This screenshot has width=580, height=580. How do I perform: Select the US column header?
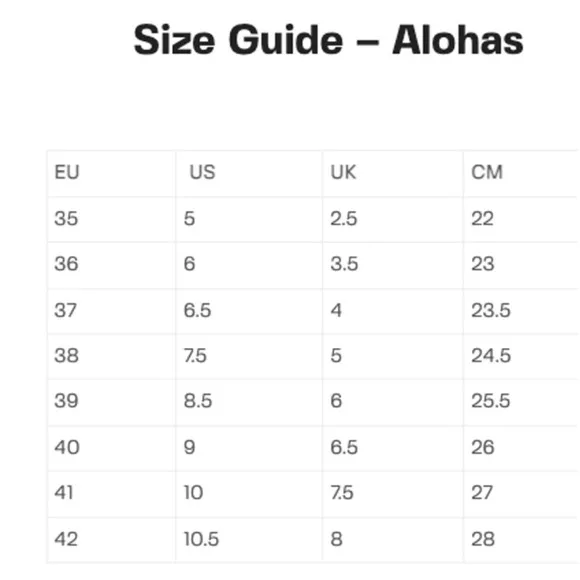click(249, 173)
